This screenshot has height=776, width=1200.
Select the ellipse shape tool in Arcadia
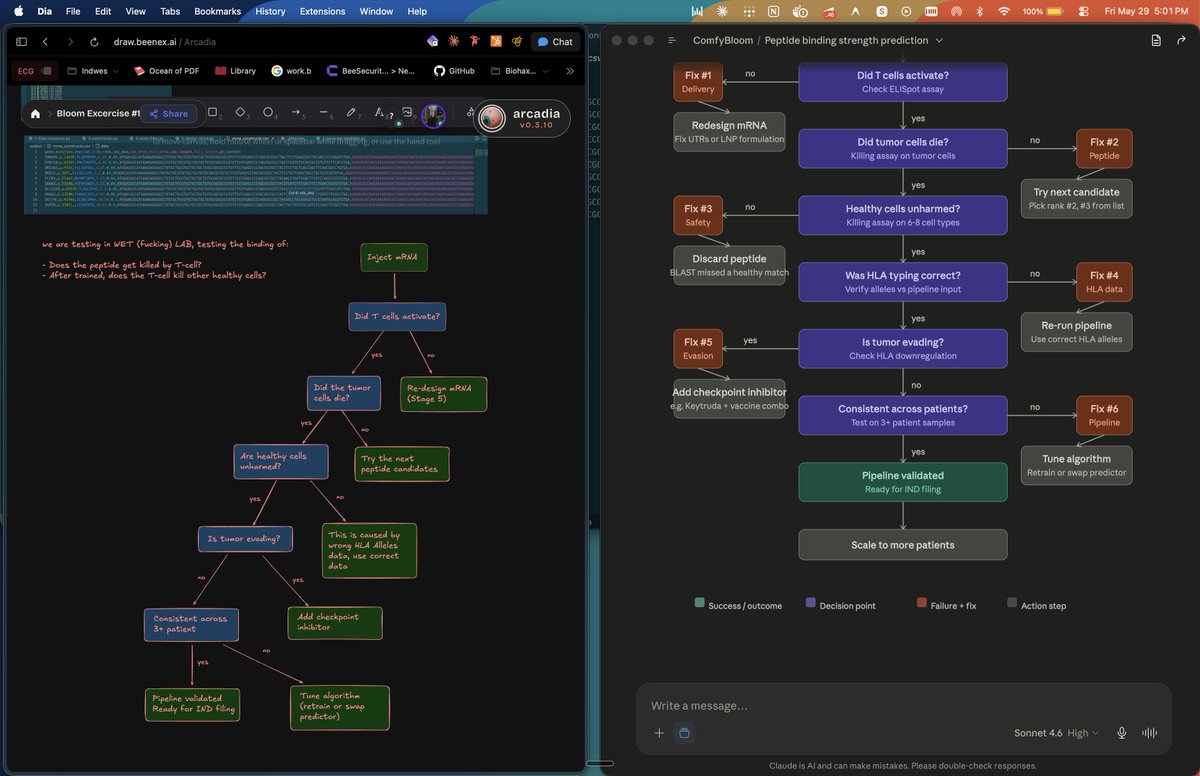point(269,112)
